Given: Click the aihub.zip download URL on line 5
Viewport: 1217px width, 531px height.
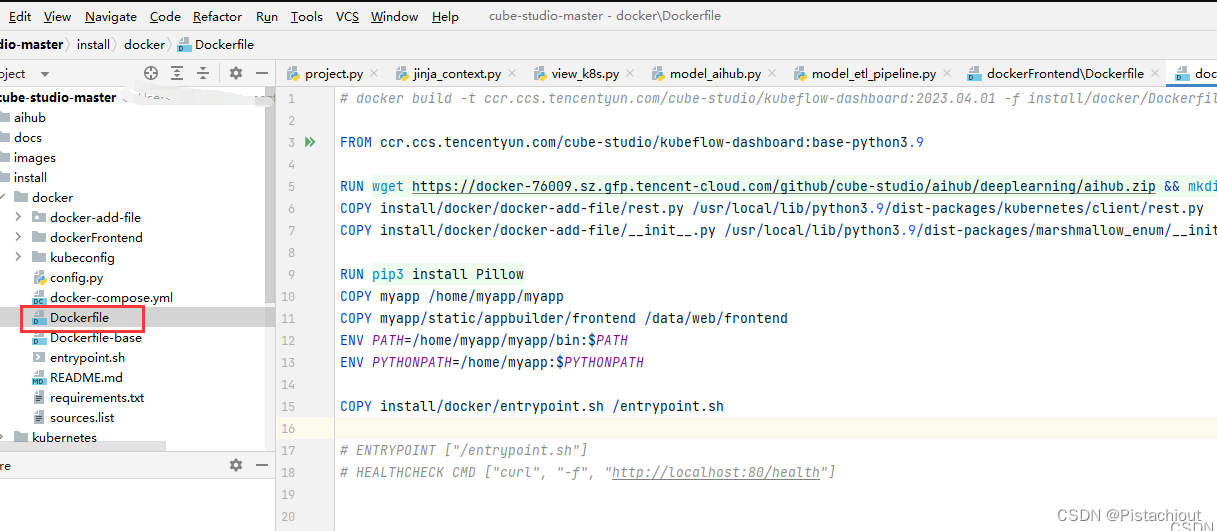Looking at the screenshot, I should tap(783, 186).
